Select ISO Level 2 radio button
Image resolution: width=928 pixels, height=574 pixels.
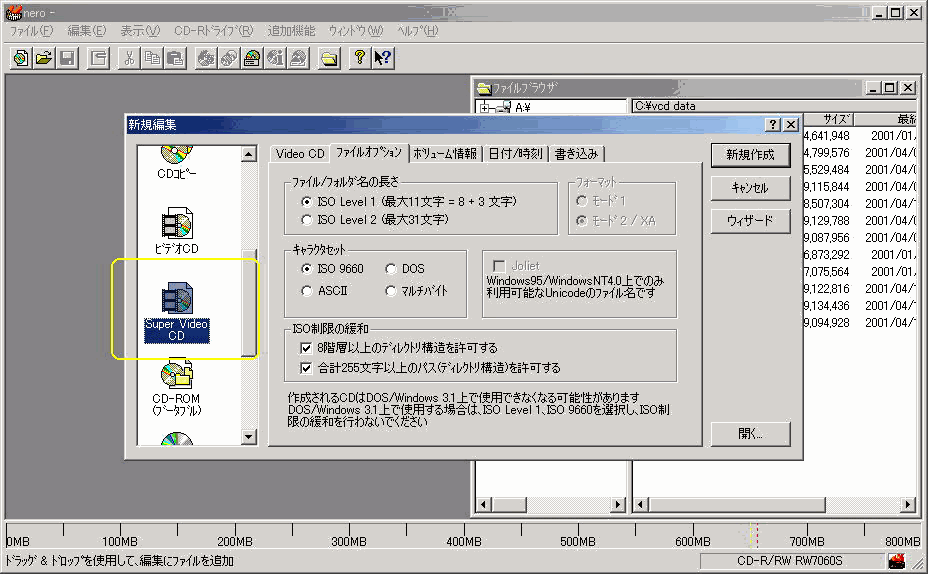(x=307, y=219)
